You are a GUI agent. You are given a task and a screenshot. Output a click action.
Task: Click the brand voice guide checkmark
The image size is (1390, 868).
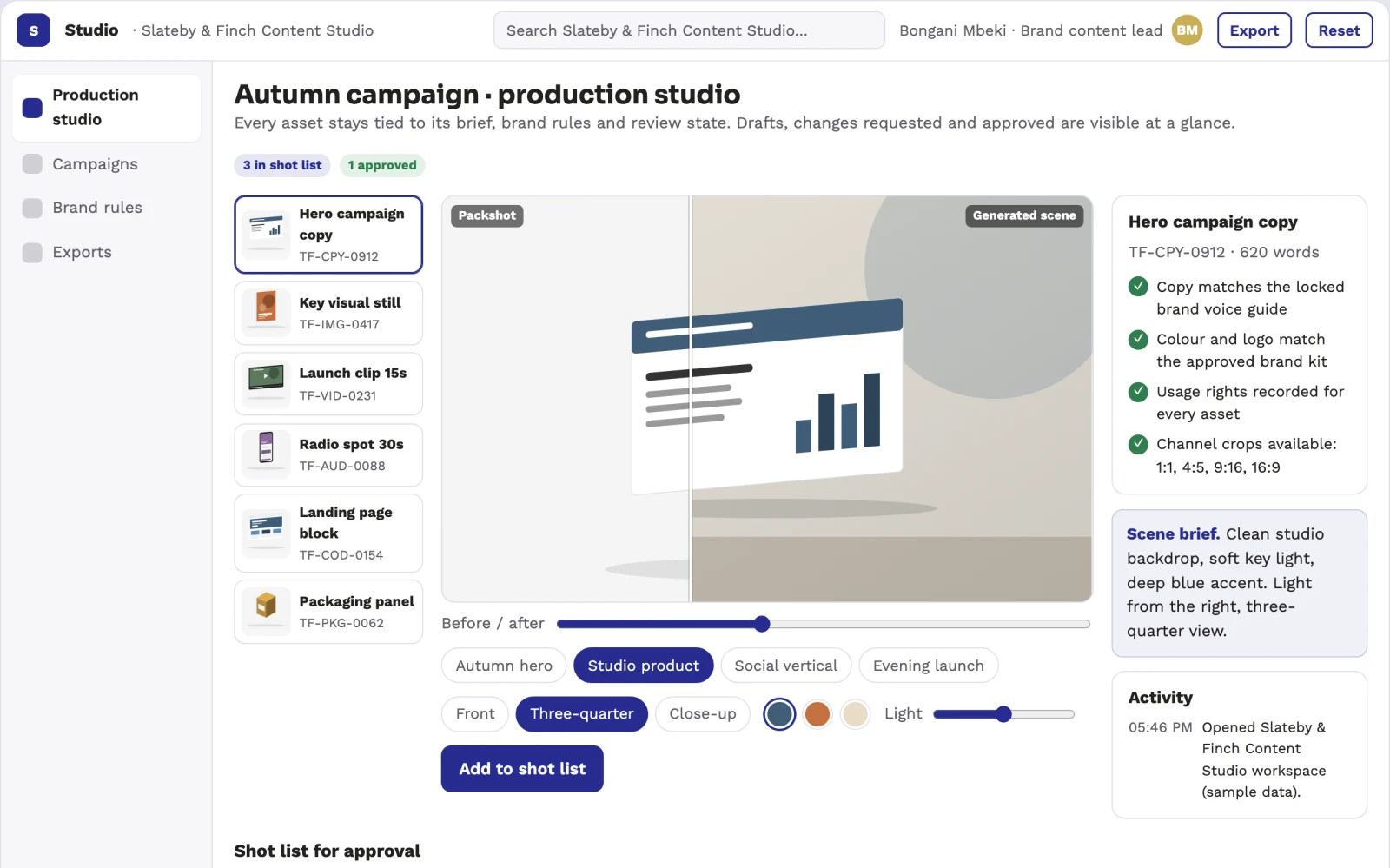(1138, 287)
